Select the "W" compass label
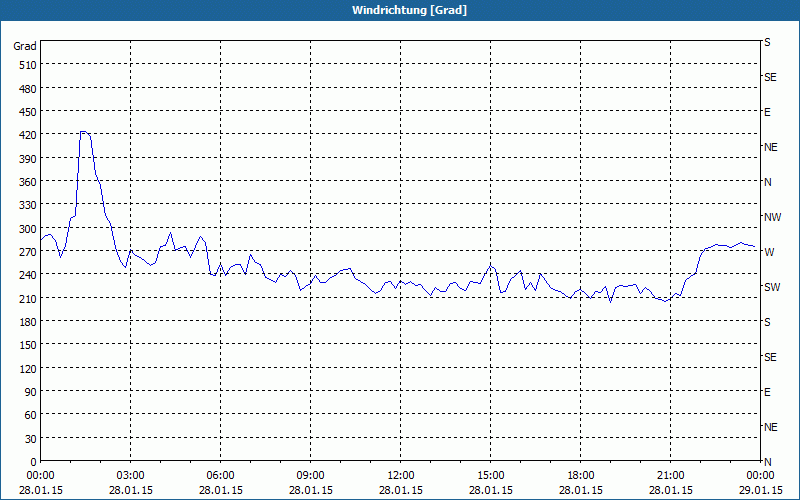800x500 pixels. pyautogui.click(x=769, y=252)
